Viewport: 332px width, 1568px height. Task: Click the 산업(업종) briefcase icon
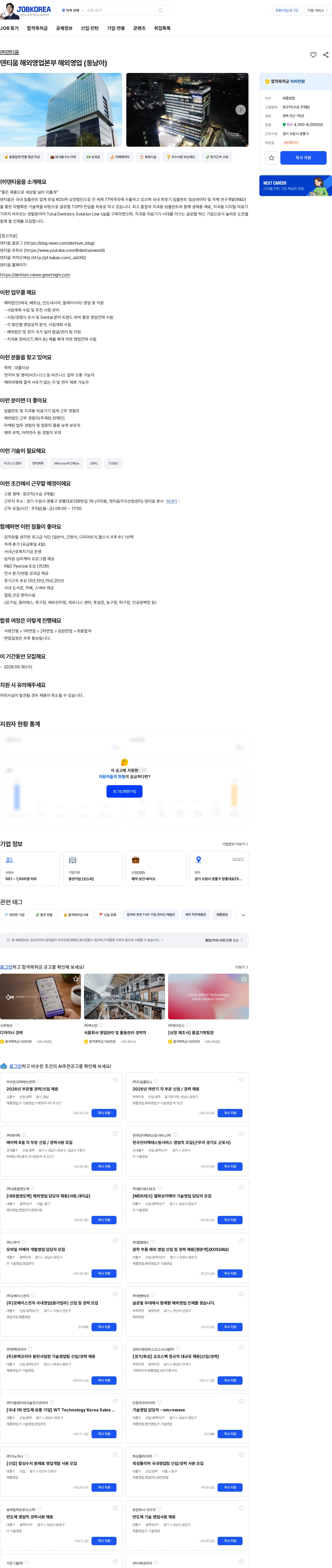(x=136, y=860)
